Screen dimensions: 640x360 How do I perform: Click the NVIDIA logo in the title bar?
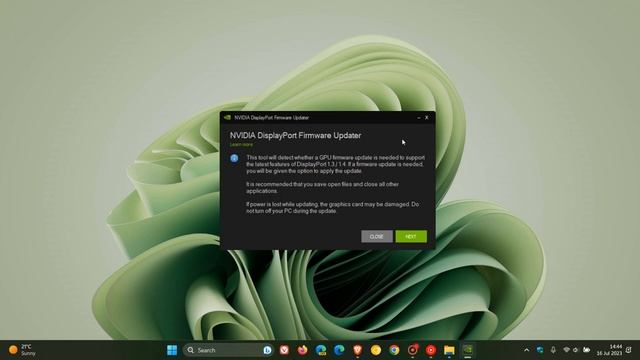(x=227, y=118)
